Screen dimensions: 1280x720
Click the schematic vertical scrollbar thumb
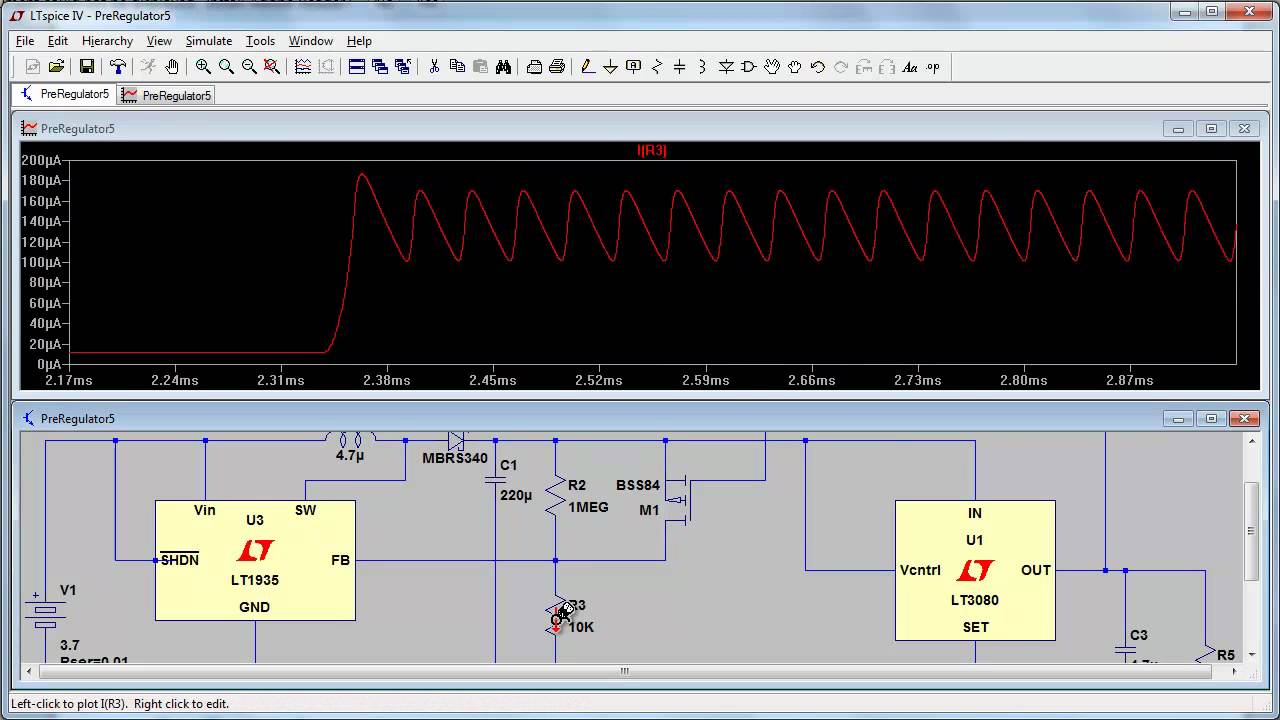(x=1251, y=530)
